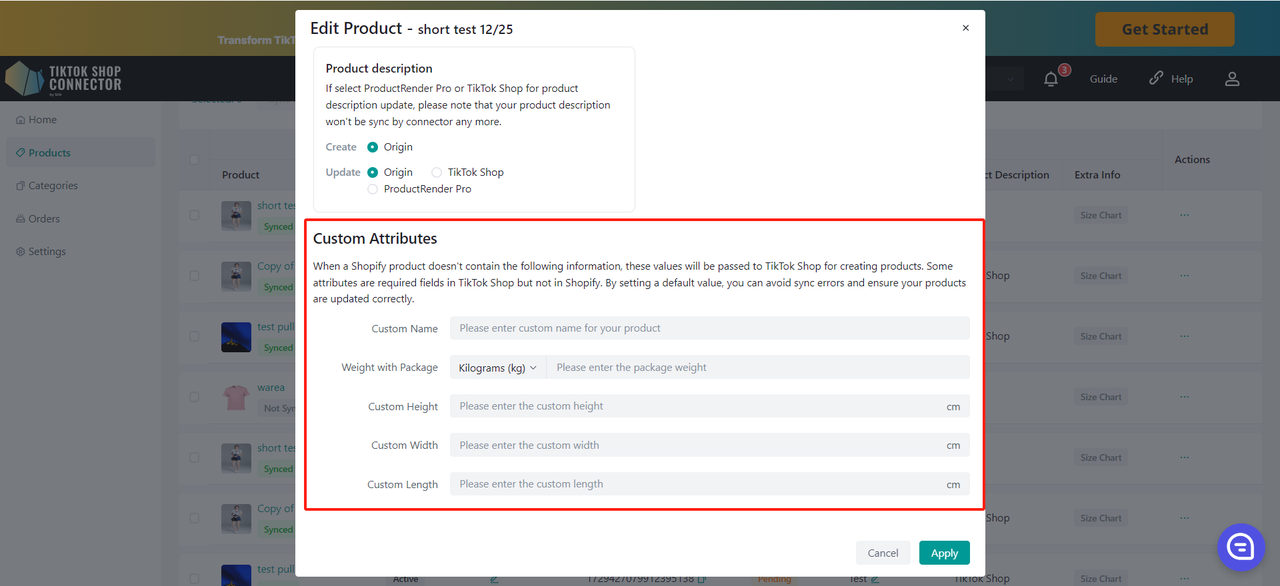Image resolution: width=1280 pixels, height=586 pixels.
Task: Open Settings in the sidebar
Action: (47, 252)
